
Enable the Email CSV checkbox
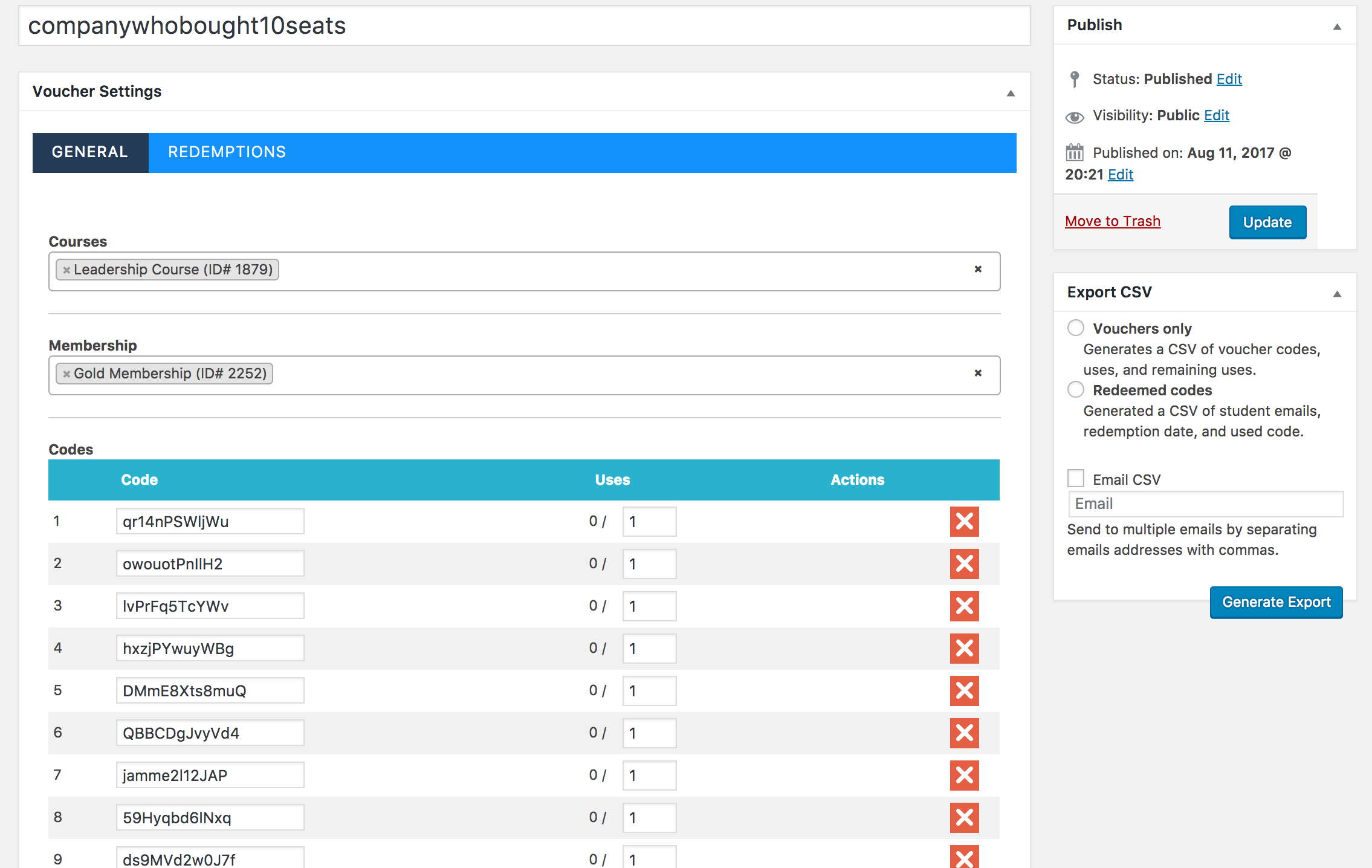pos(1075,478)
